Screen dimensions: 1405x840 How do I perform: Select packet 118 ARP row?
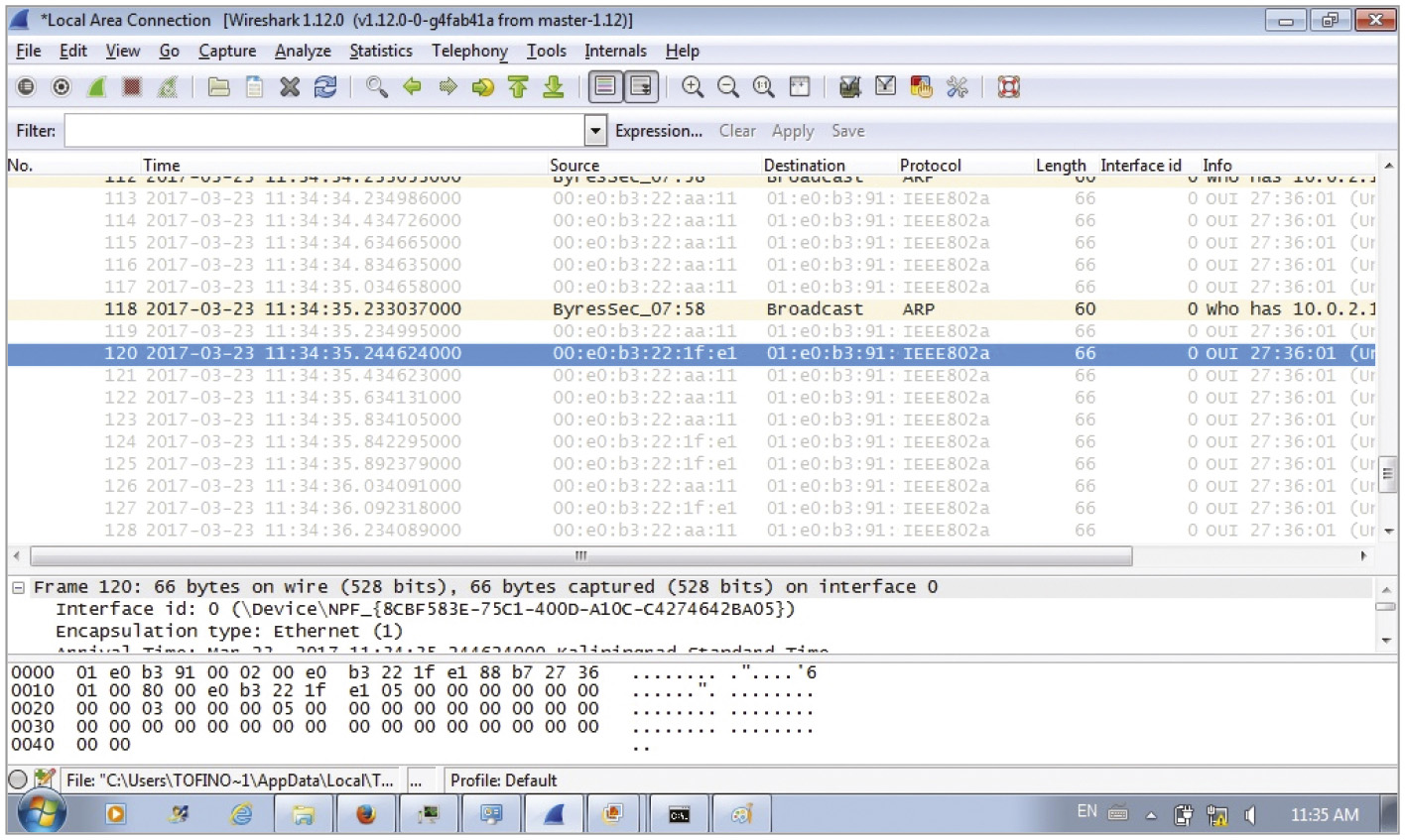(692, 308)
